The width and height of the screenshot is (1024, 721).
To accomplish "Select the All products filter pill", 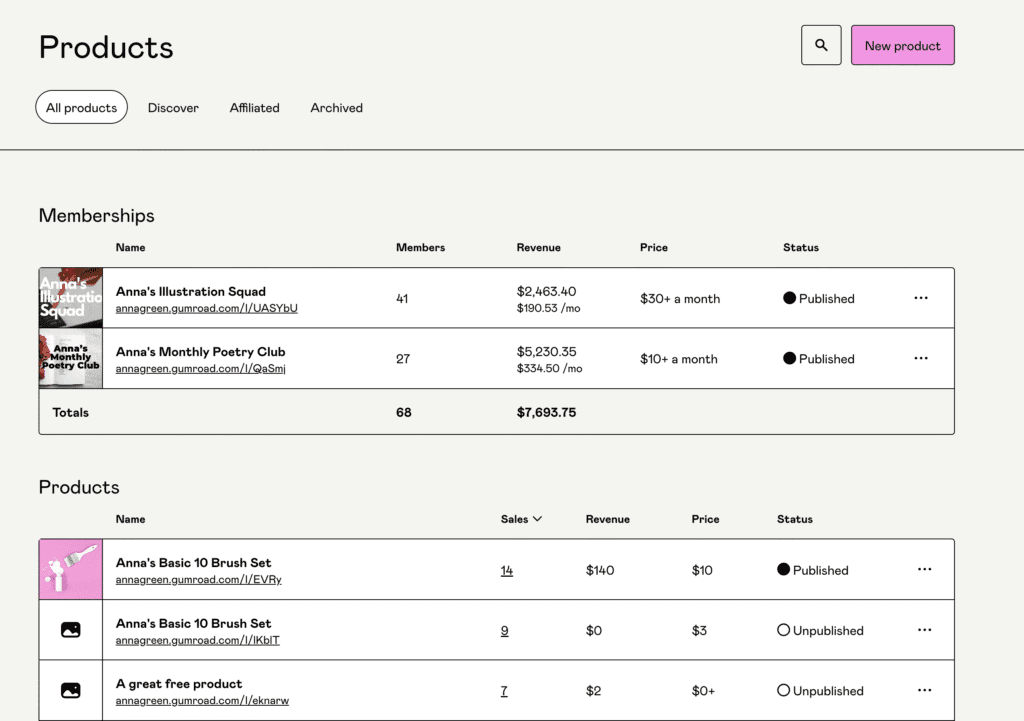I will [x=81, y=107].
